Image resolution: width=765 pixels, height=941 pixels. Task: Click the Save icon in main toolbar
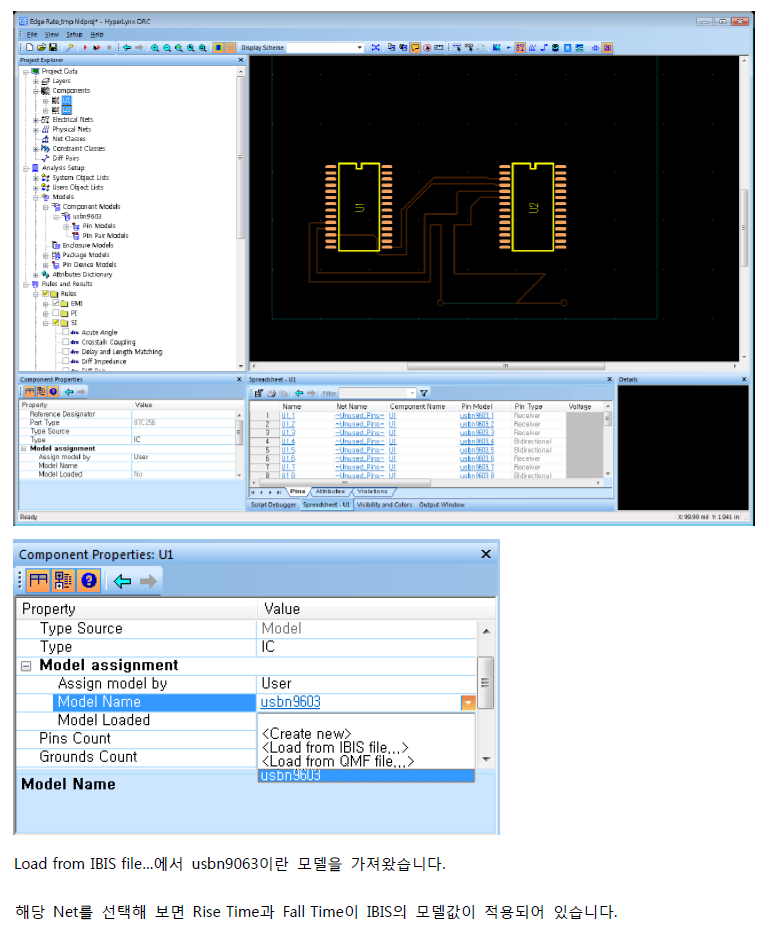pyautogui.click(x=53, y=47)
